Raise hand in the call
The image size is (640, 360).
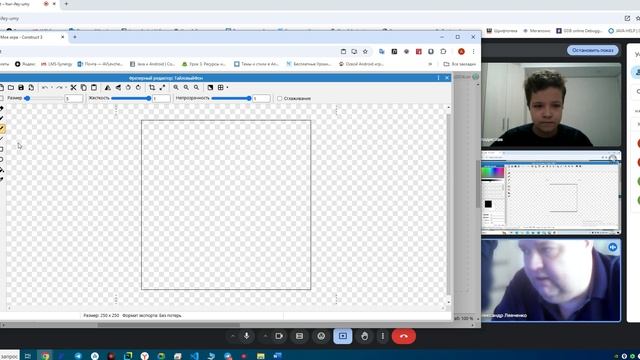[365, 336]
